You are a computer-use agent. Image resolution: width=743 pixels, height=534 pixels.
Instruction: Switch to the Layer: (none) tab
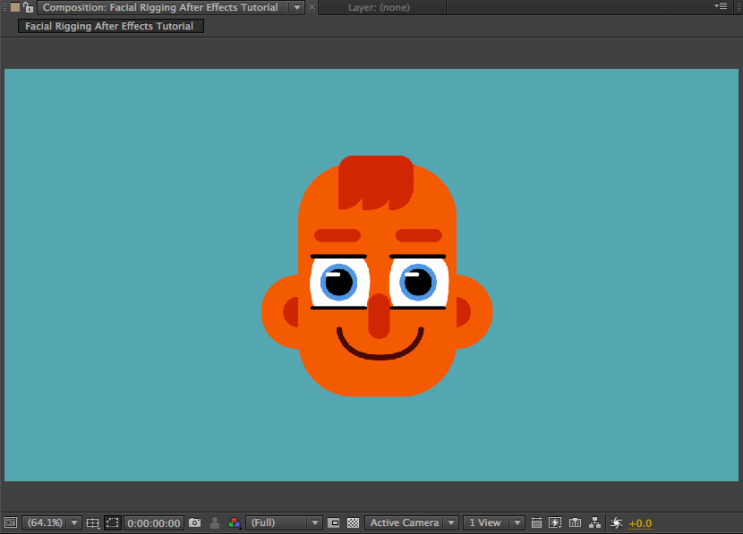click(x=379, y=8)
